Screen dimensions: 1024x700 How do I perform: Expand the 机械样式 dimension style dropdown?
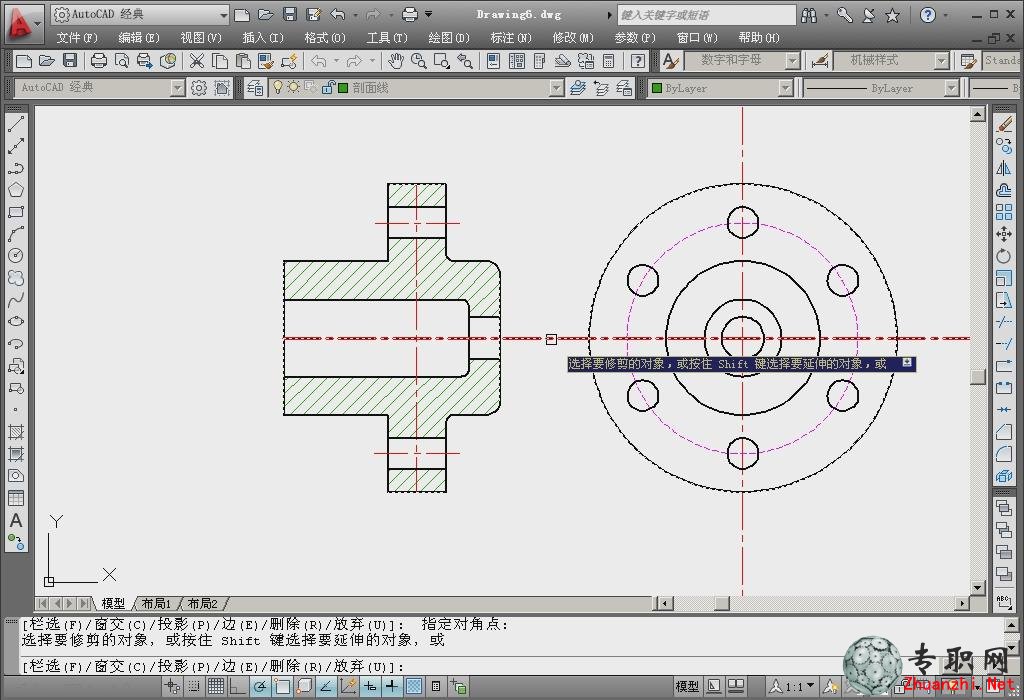coord(941,61)
